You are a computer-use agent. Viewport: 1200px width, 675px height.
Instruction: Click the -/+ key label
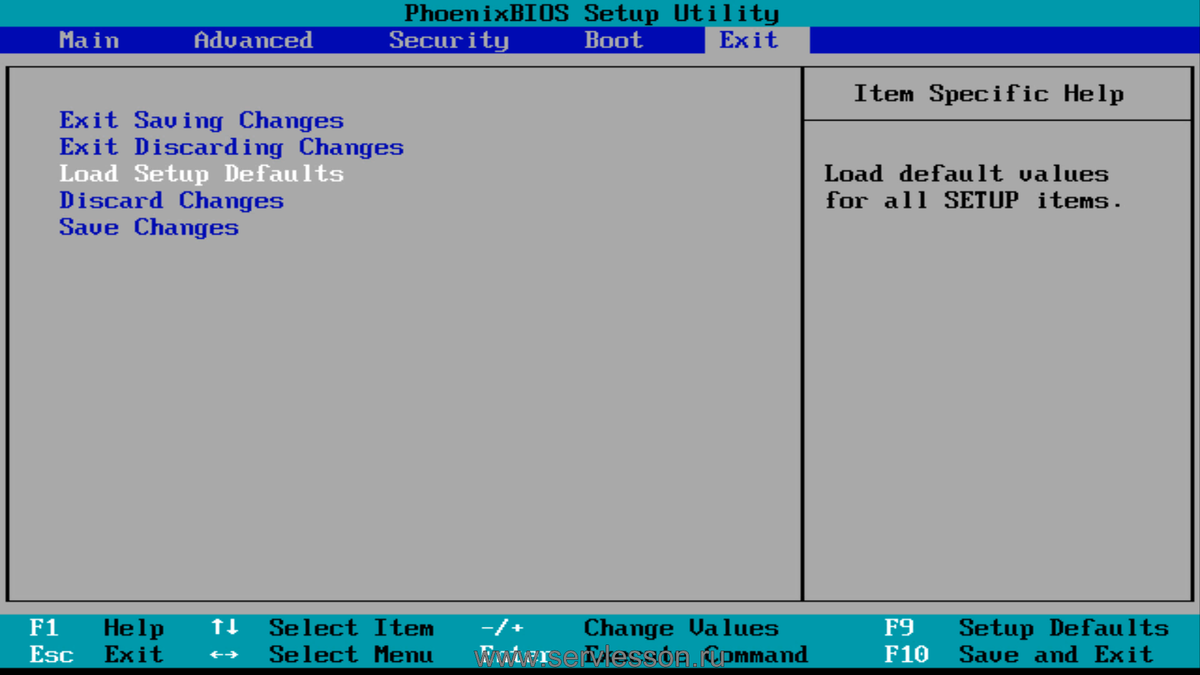[x=501, y=628]
